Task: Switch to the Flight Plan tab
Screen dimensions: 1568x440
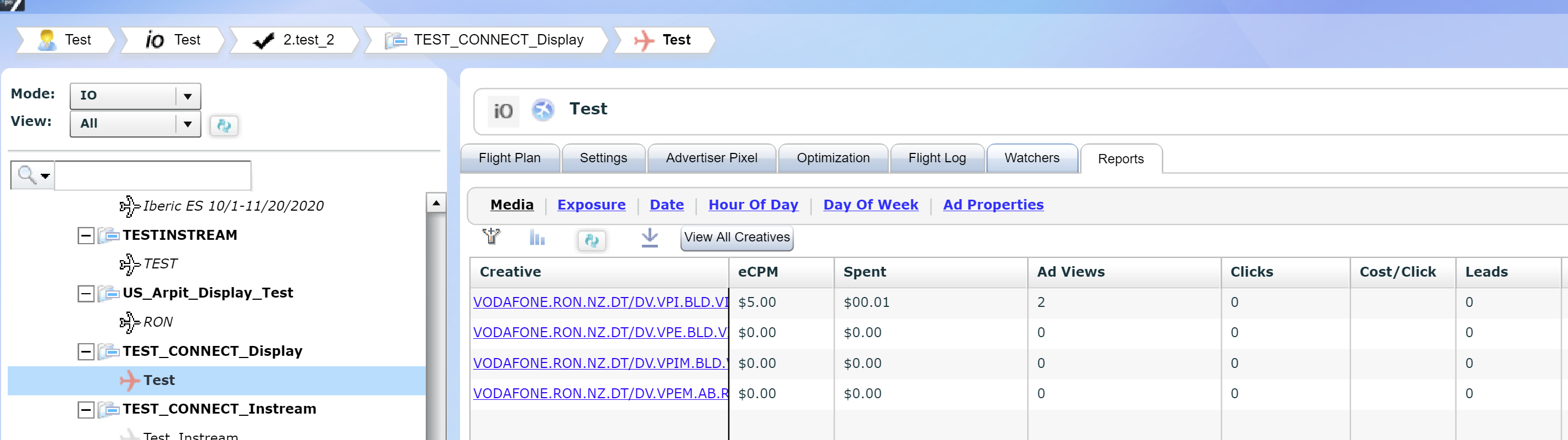Action: coord(509,158)
